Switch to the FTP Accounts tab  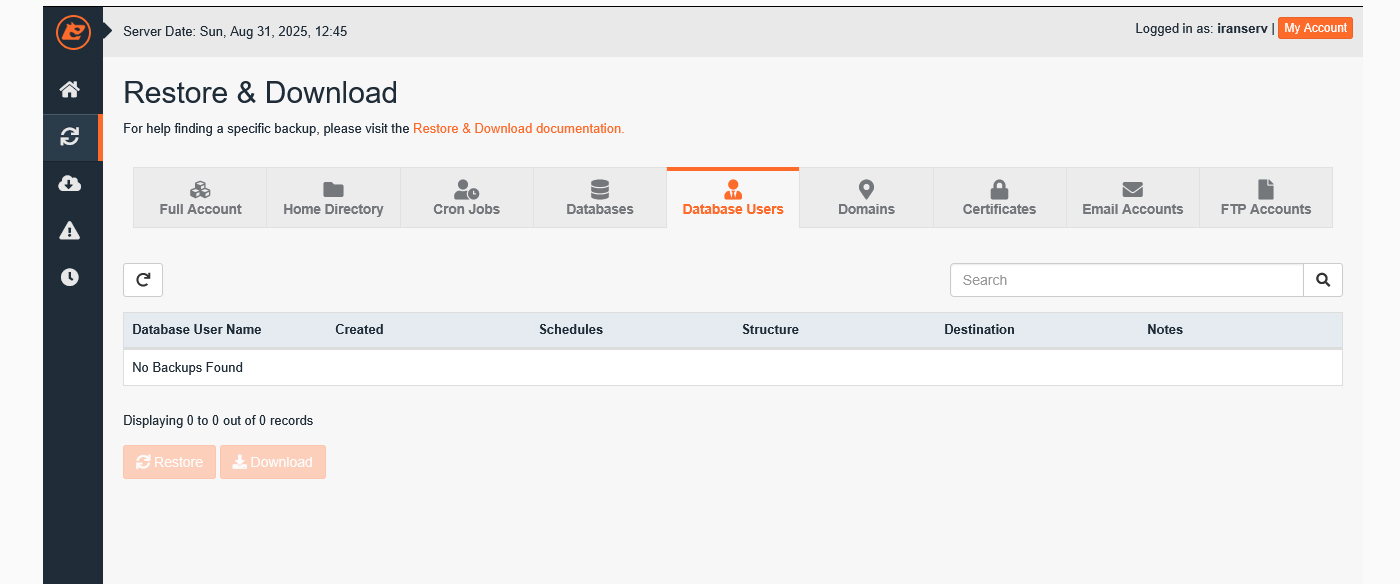point(1265,198)
